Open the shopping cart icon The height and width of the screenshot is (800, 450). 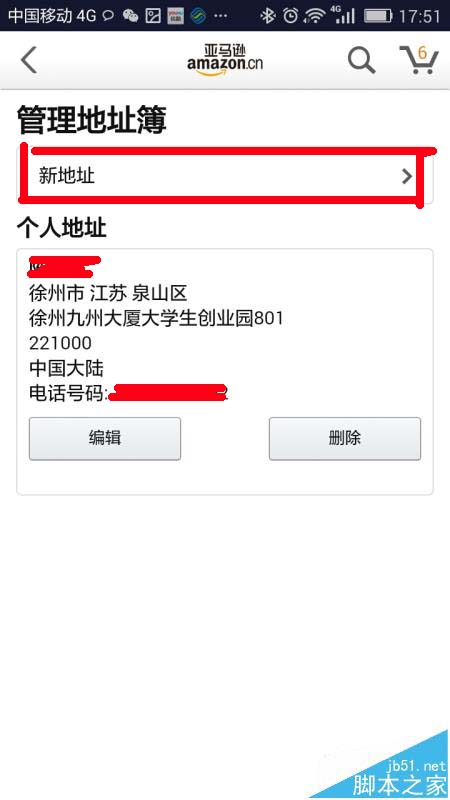(418, 60)
